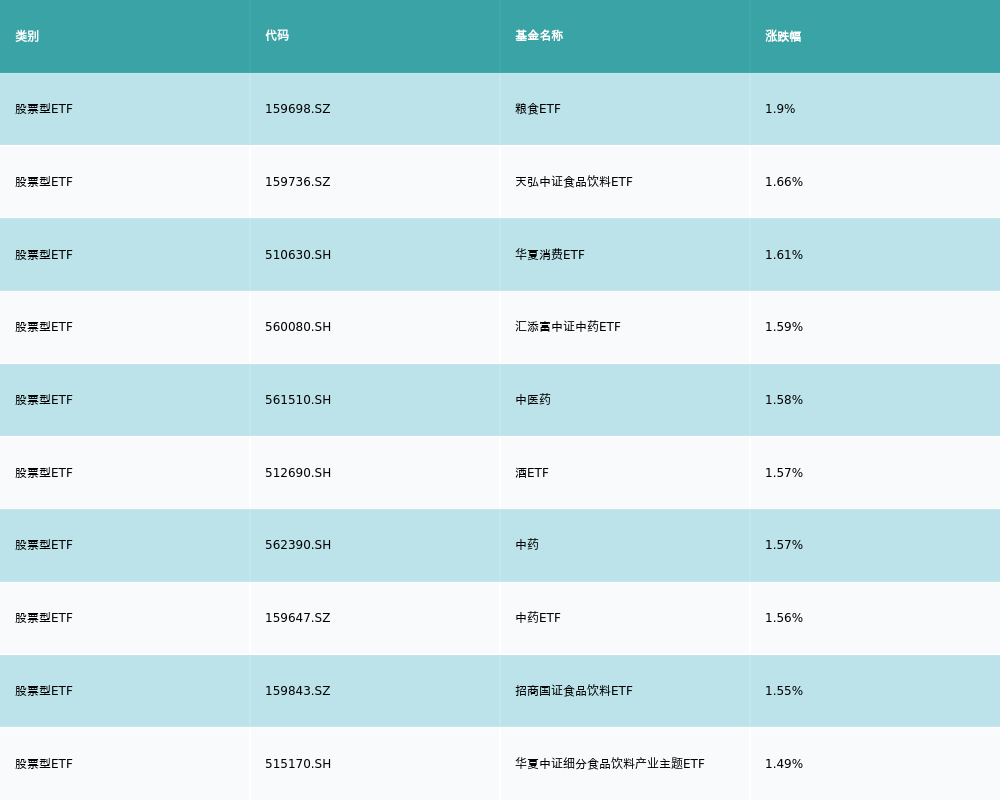Screen dimensions: 1000x800
Task: Click the 1.58% change value
Action: [x=784, y=400]
